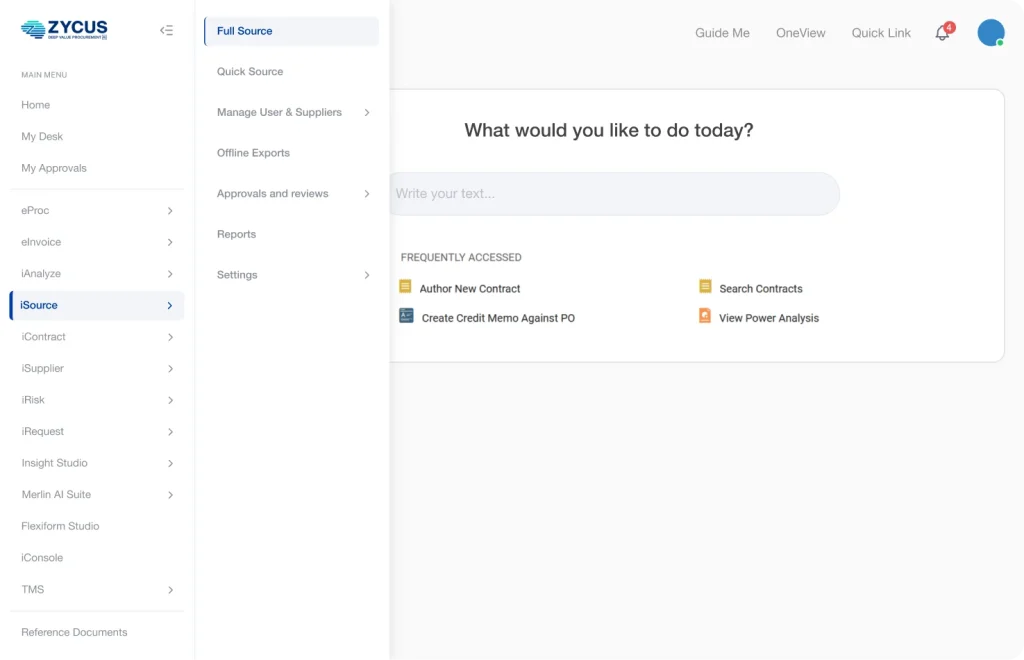Click the Search Contracts link
Viewport: 1024px width, 660px height.
point(761,289)
